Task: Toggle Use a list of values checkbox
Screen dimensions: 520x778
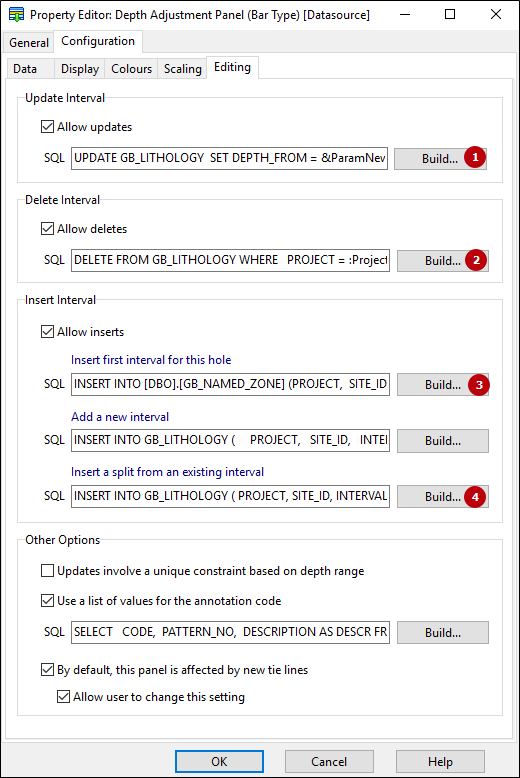Action: (48, 601)
